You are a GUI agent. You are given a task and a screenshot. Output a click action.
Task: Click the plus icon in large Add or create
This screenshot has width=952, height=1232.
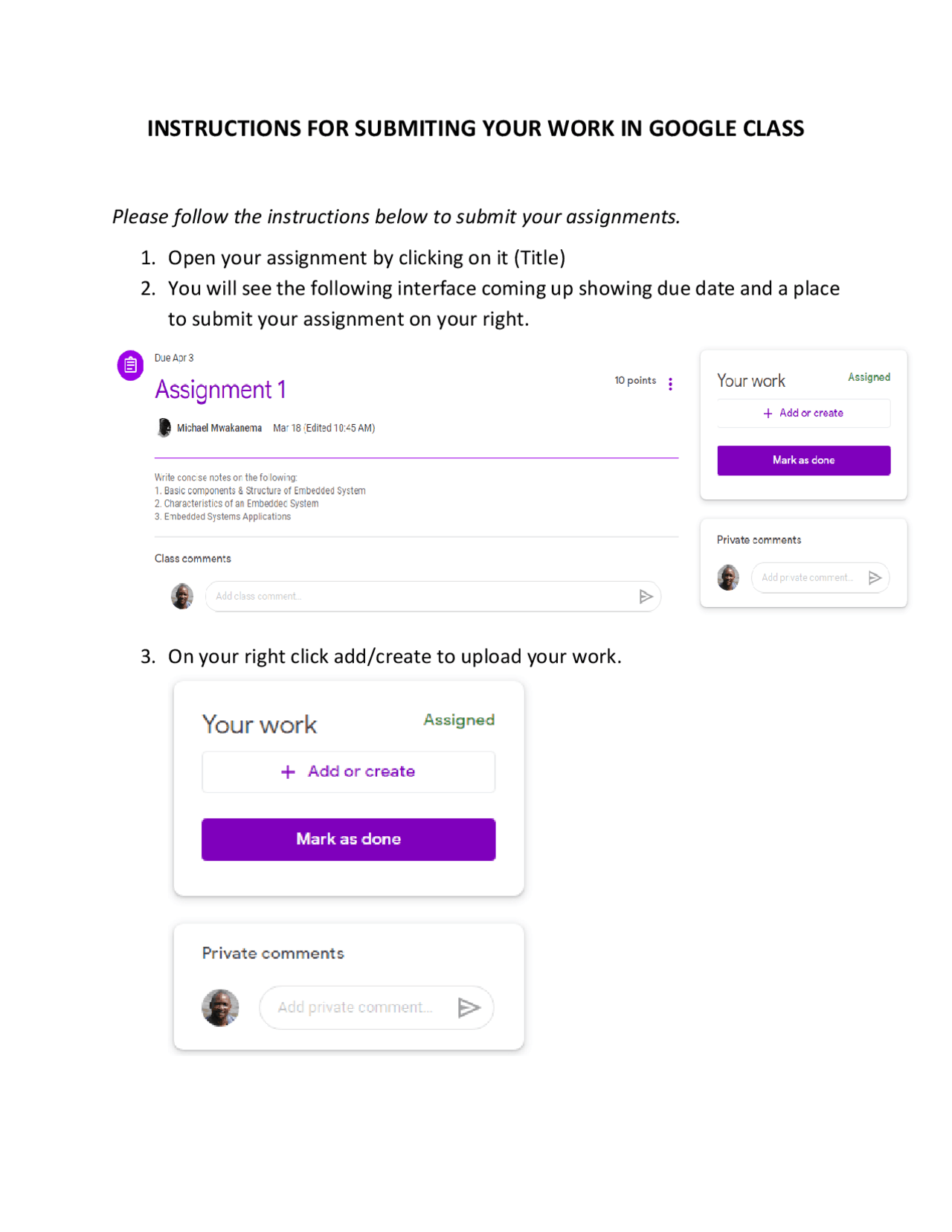pyautogui.click(x=288, y=772)
